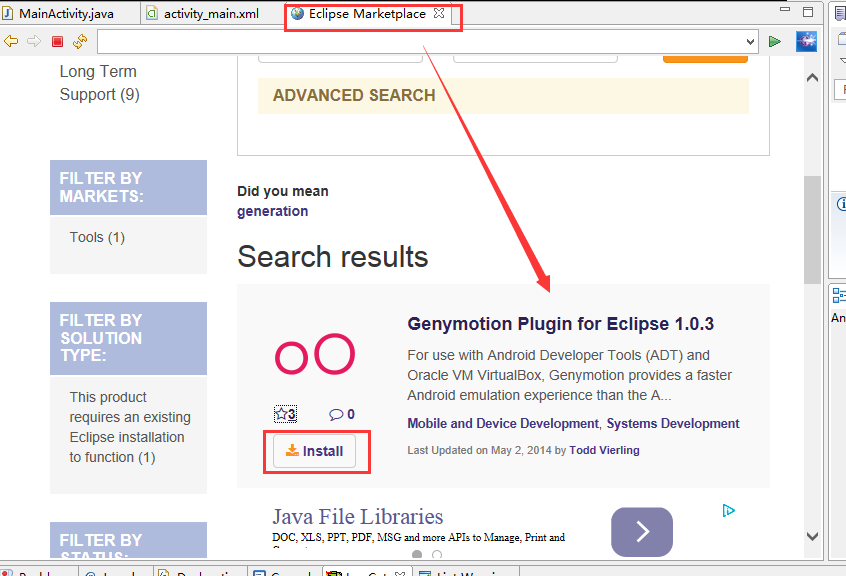Click the page scroll-down arrow

click(x=812, y=536)
